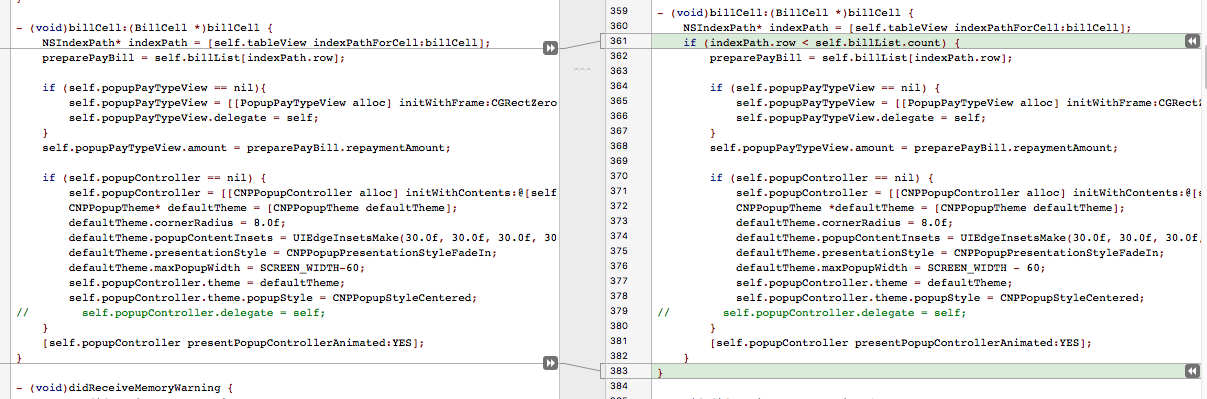Click the left pane's 'preparePayBill = self.billList[indexPath.row];' line
The width and height of the screenshot is (1207, 399).
193,58
